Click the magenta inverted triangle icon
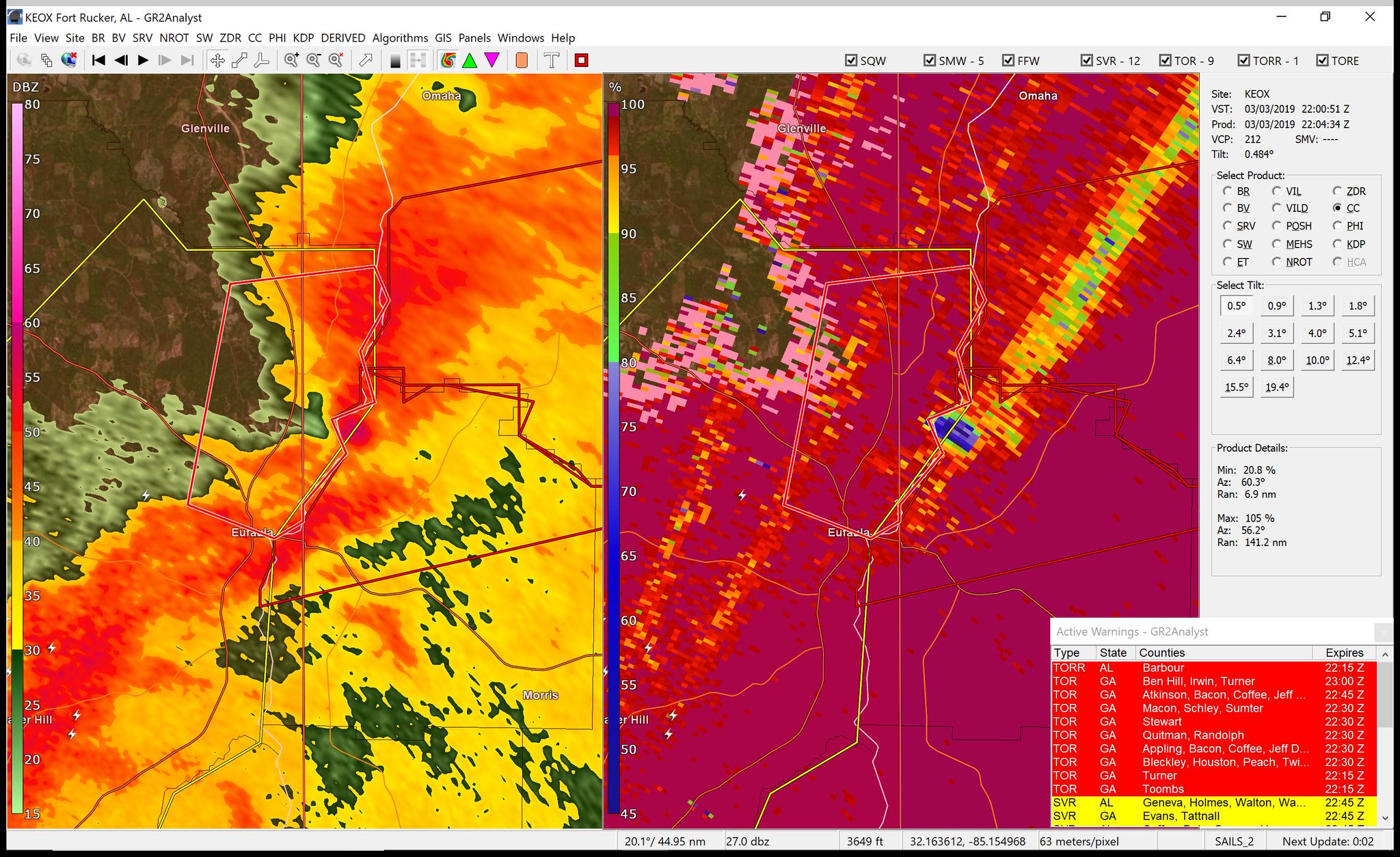 tap(492, 61)
